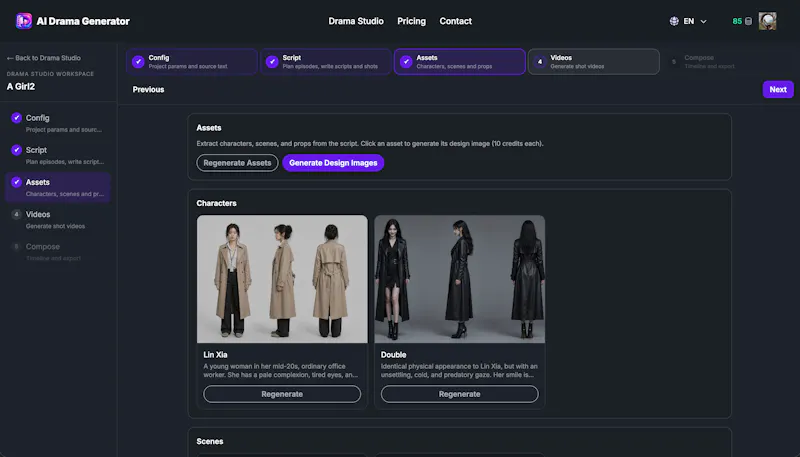Click the Next button
The image size is (800, 457).
778,89
